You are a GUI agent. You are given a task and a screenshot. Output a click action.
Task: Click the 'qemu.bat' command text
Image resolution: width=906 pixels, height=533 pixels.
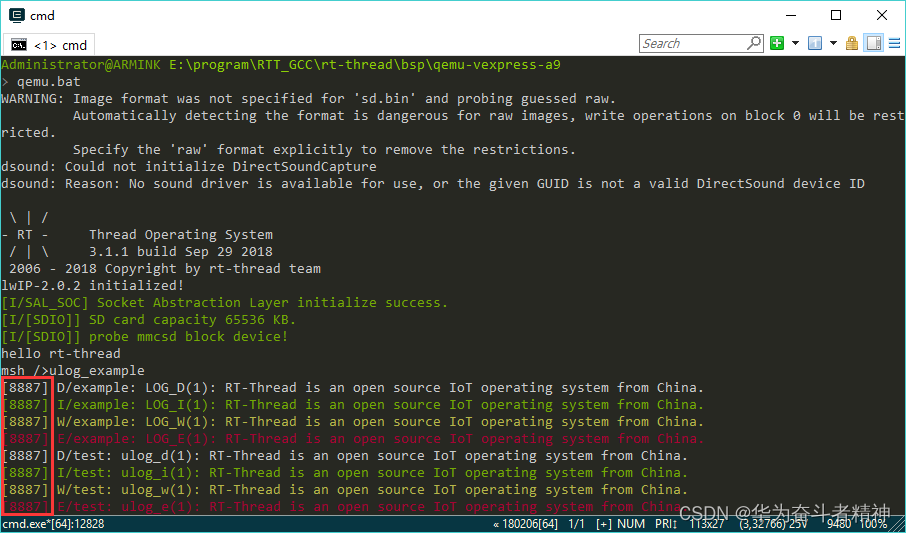coord(49,82)
